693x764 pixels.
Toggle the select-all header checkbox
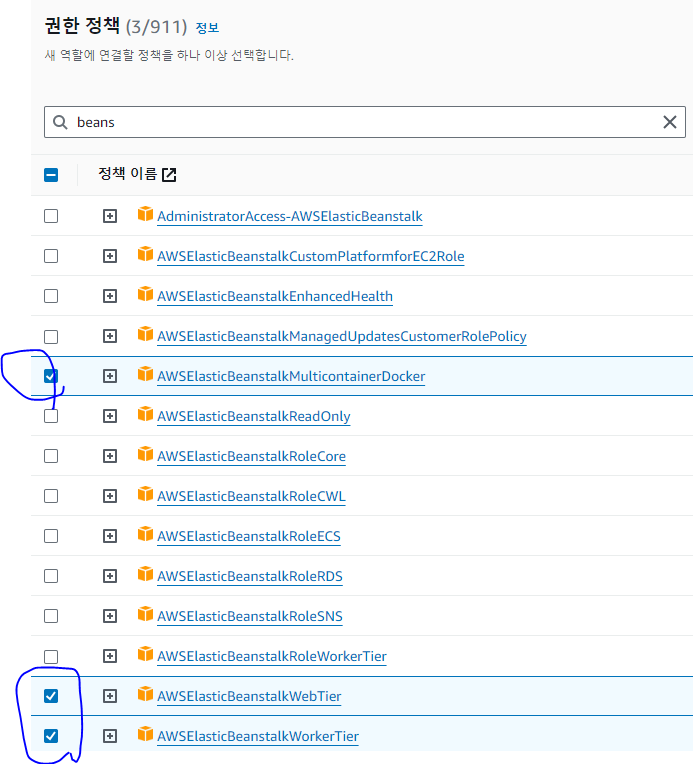51,175
